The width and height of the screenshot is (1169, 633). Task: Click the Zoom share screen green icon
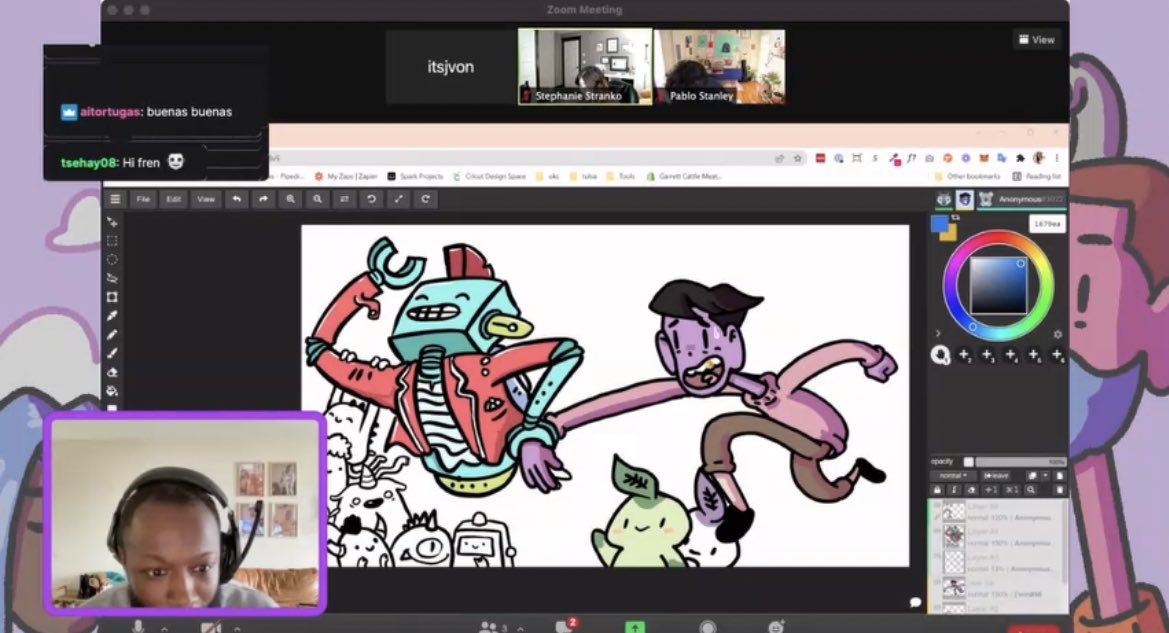(634, 628)
